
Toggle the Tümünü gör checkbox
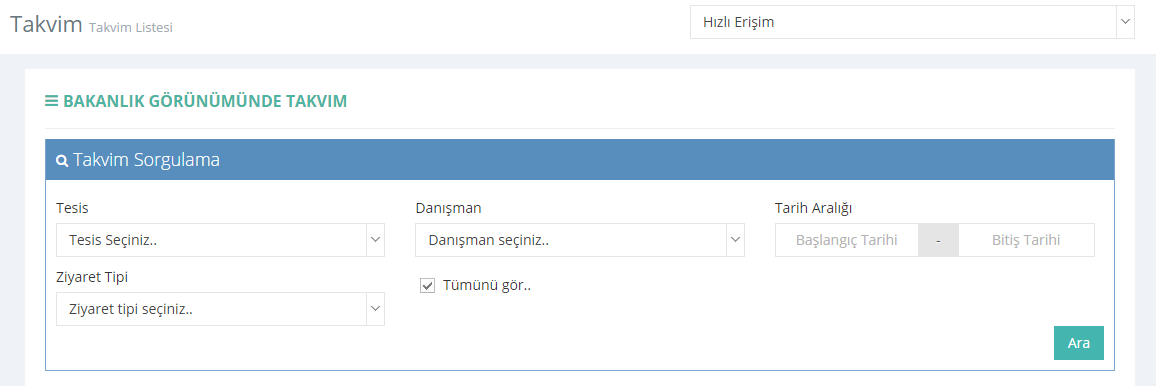427,286
